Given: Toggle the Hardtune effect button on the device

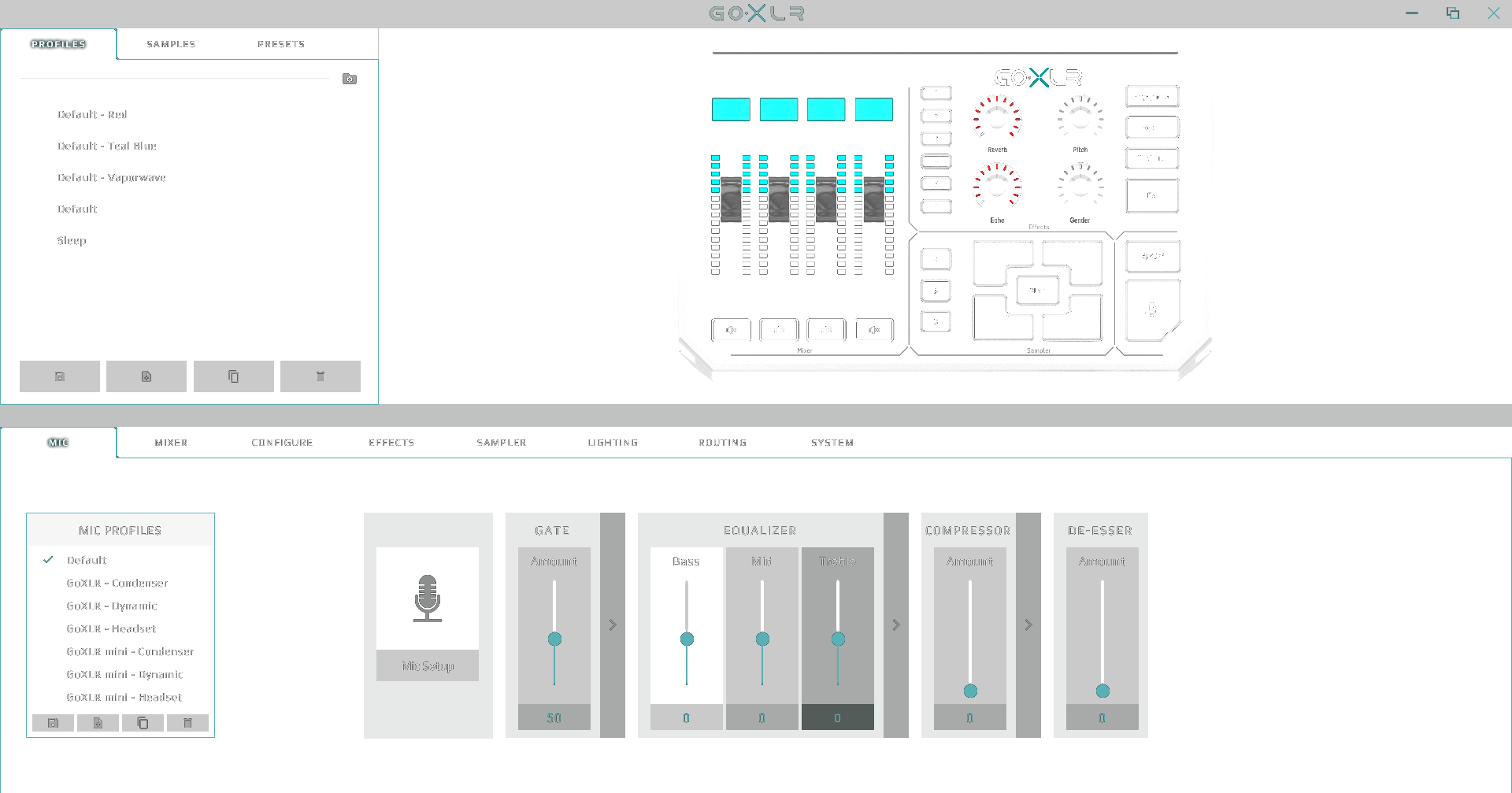Looking at the screenshot, I should point(1152,157).
